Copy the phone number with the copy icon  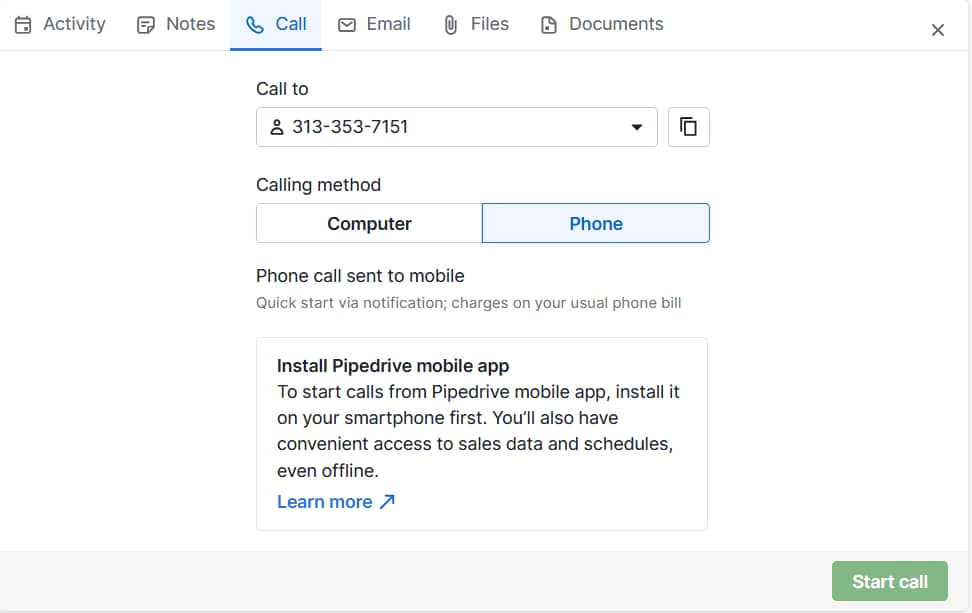(688, 127)
